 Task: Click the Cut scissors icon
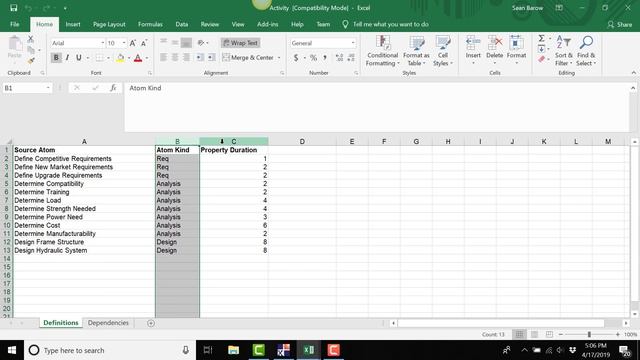31,39
